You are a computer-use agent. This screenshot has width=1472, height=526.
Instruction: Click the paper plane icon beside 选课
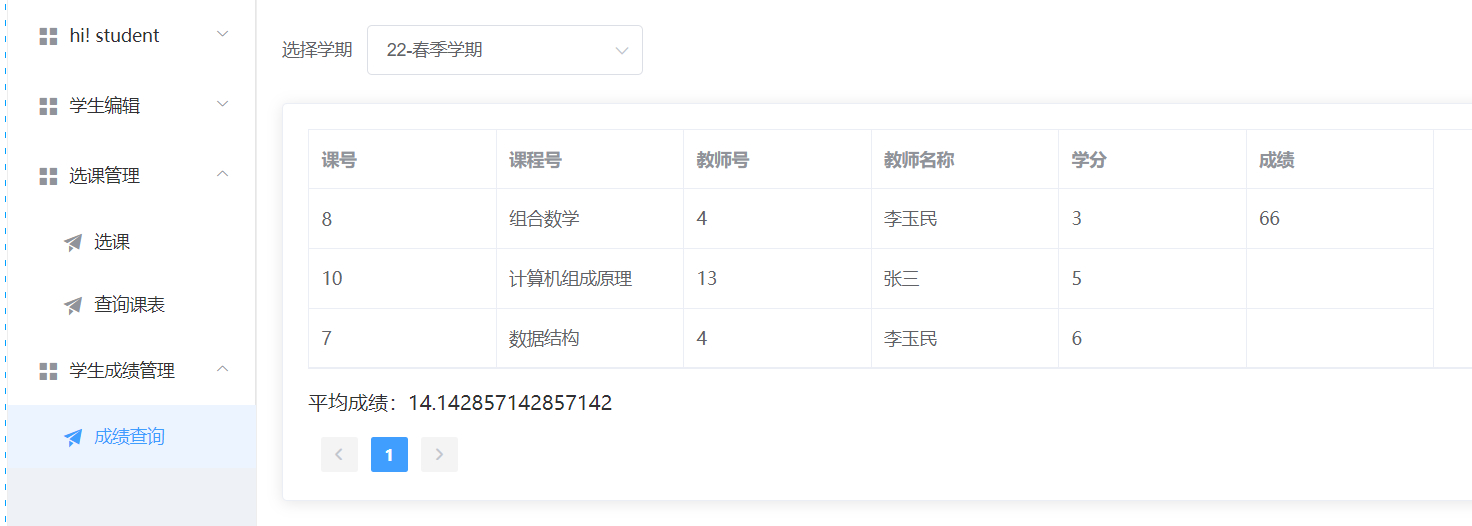click(x=73, y=242)
